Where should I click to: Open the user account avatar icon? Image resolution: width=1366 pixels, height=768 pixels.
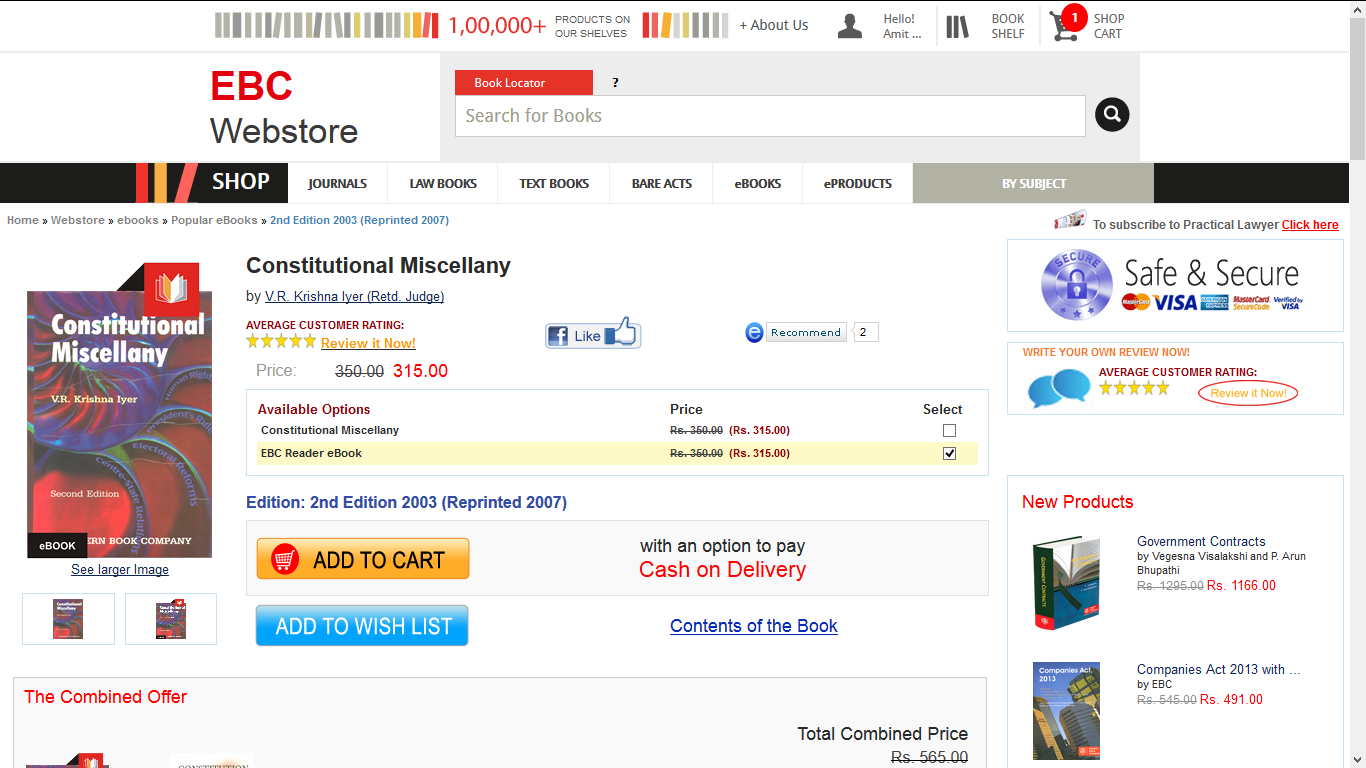tap(850, 26)
